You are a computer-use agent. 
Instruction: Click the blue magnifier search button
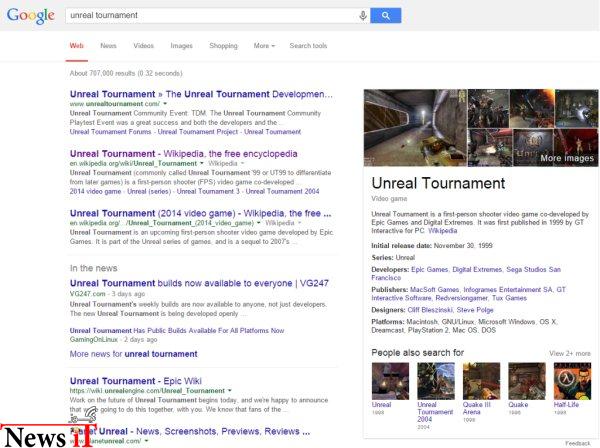[386, 16]
